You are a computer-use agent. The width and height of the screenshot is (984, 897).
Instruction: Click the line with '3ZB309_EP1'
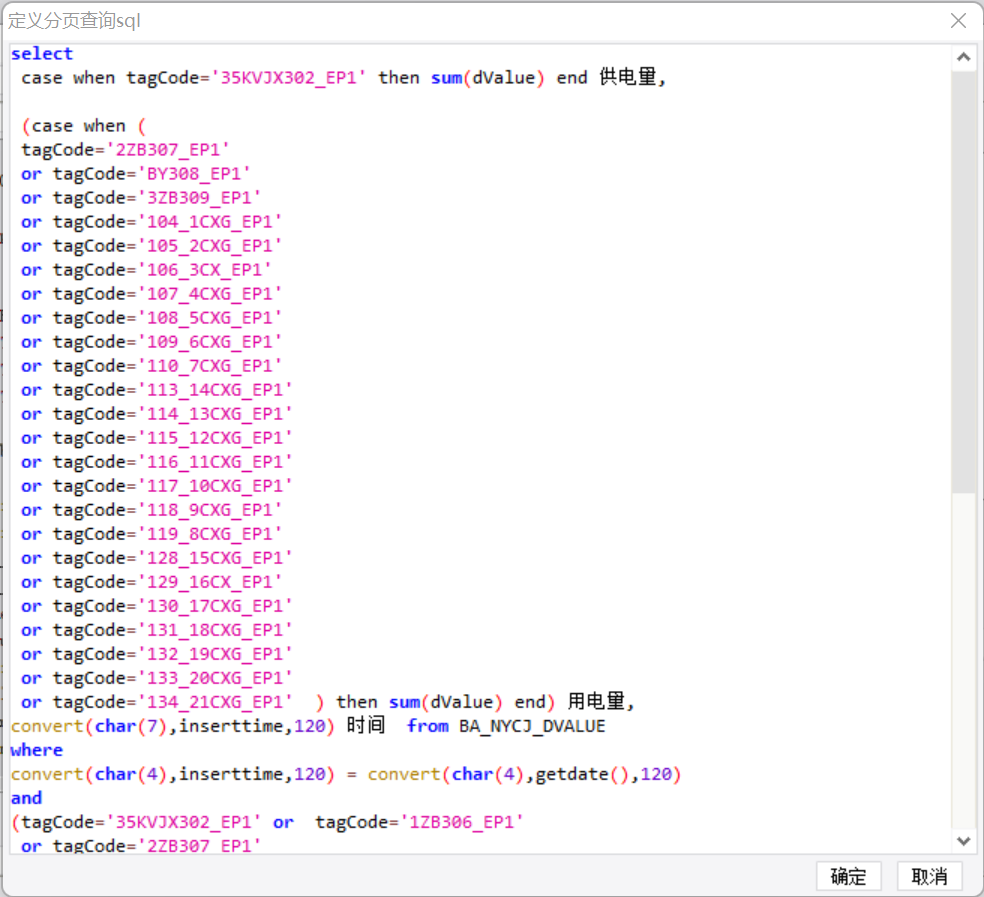[141, 198]
